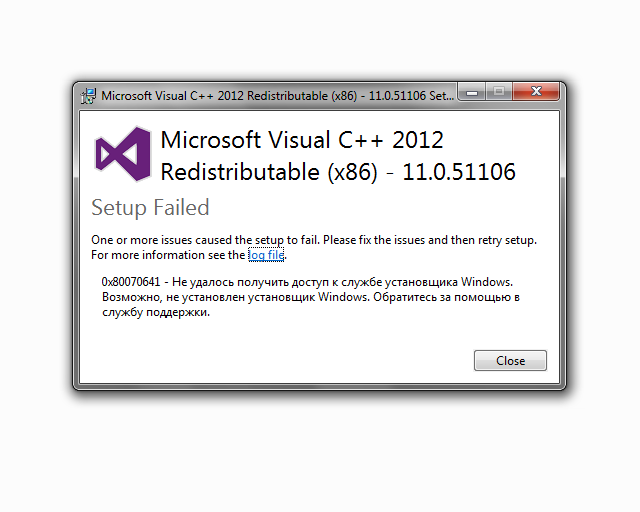This screenshot has width=640, height=512.
Task: Click the greyed-out maximize button
Action: coord(498,92)
